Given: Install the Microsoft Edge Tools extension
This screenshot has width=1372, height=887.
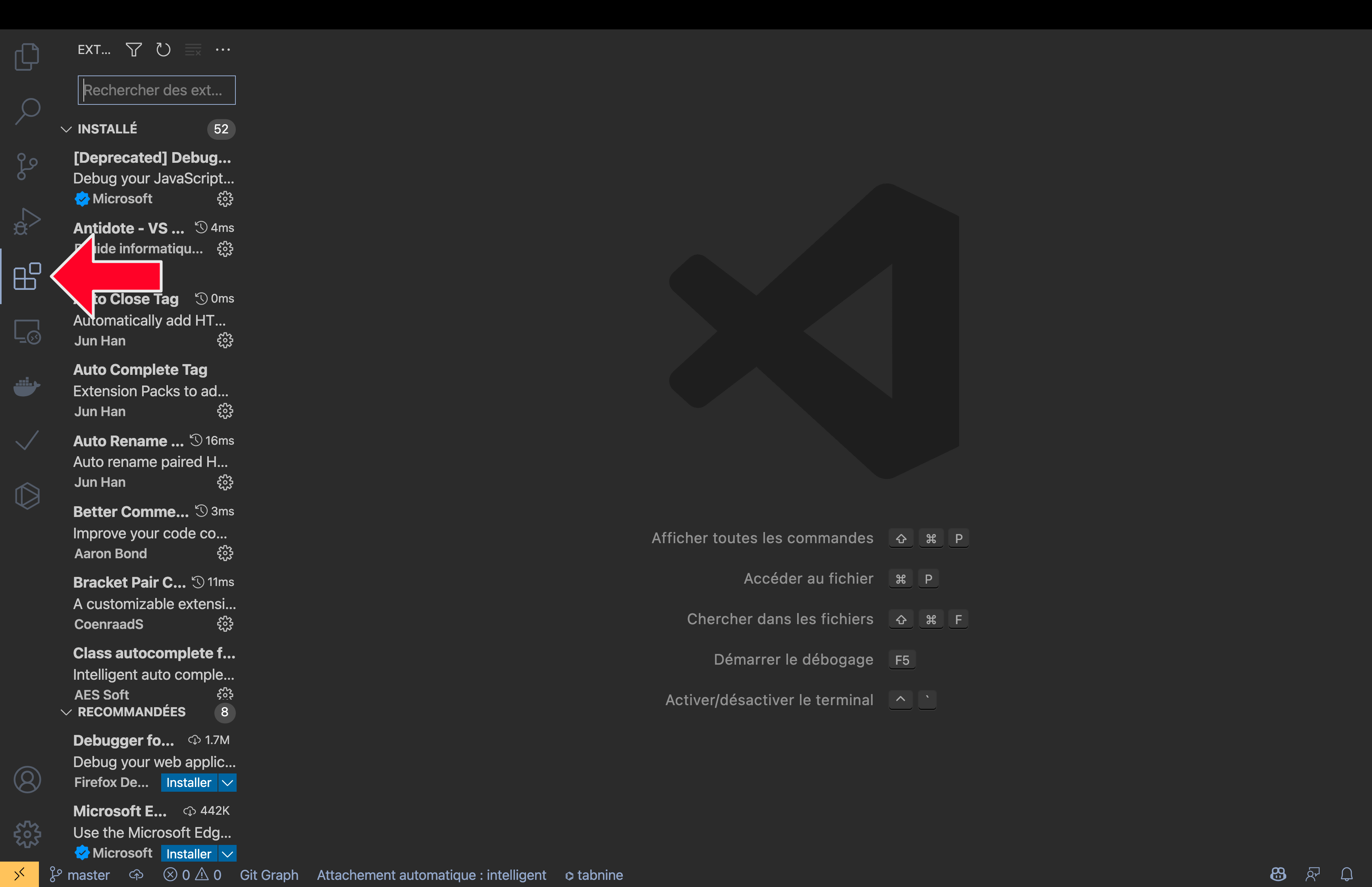Looking at the screenshot, I should pos(189,854).
